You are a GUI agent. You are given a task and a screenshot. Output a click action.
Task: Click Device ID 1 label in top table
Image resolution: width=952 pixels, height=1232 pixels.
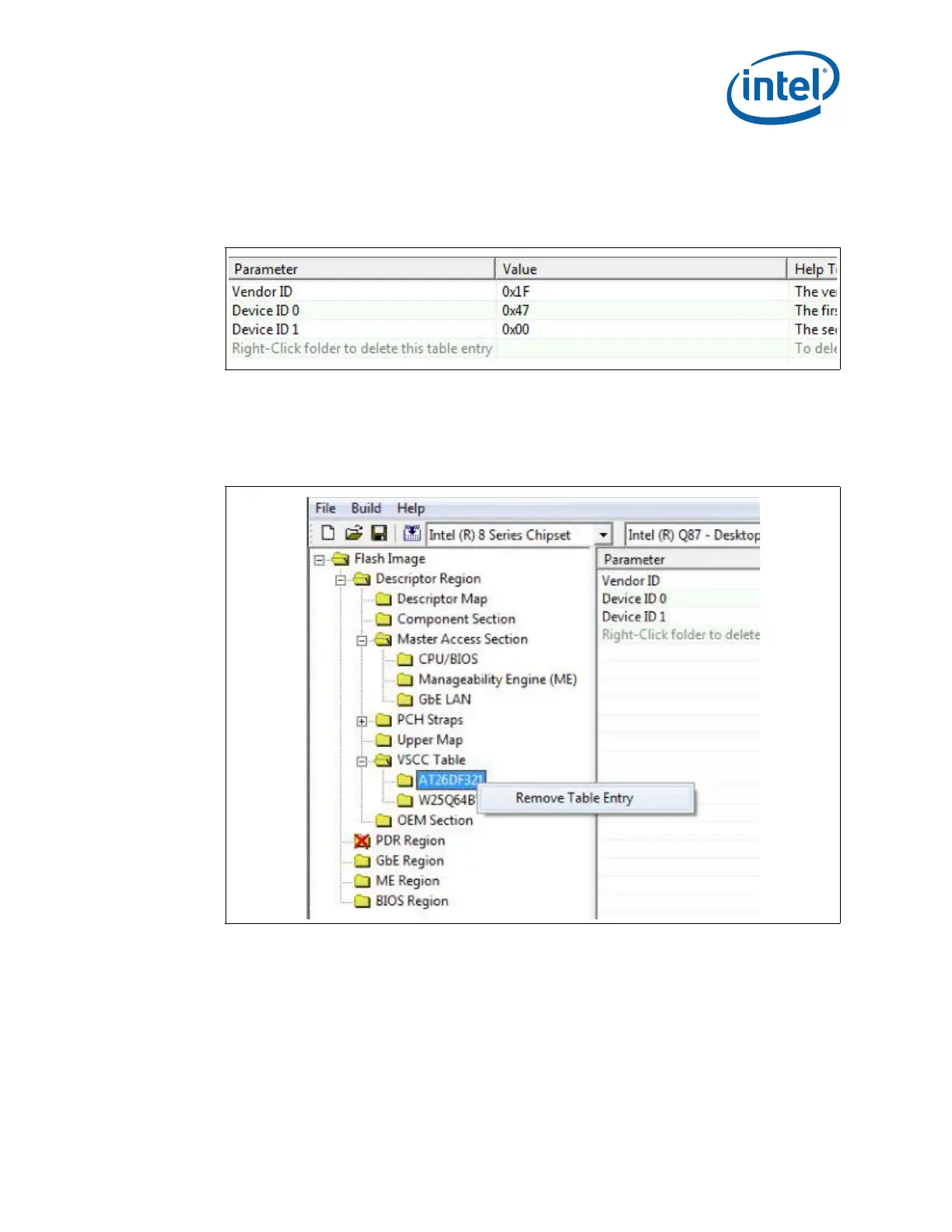(265, 330)
